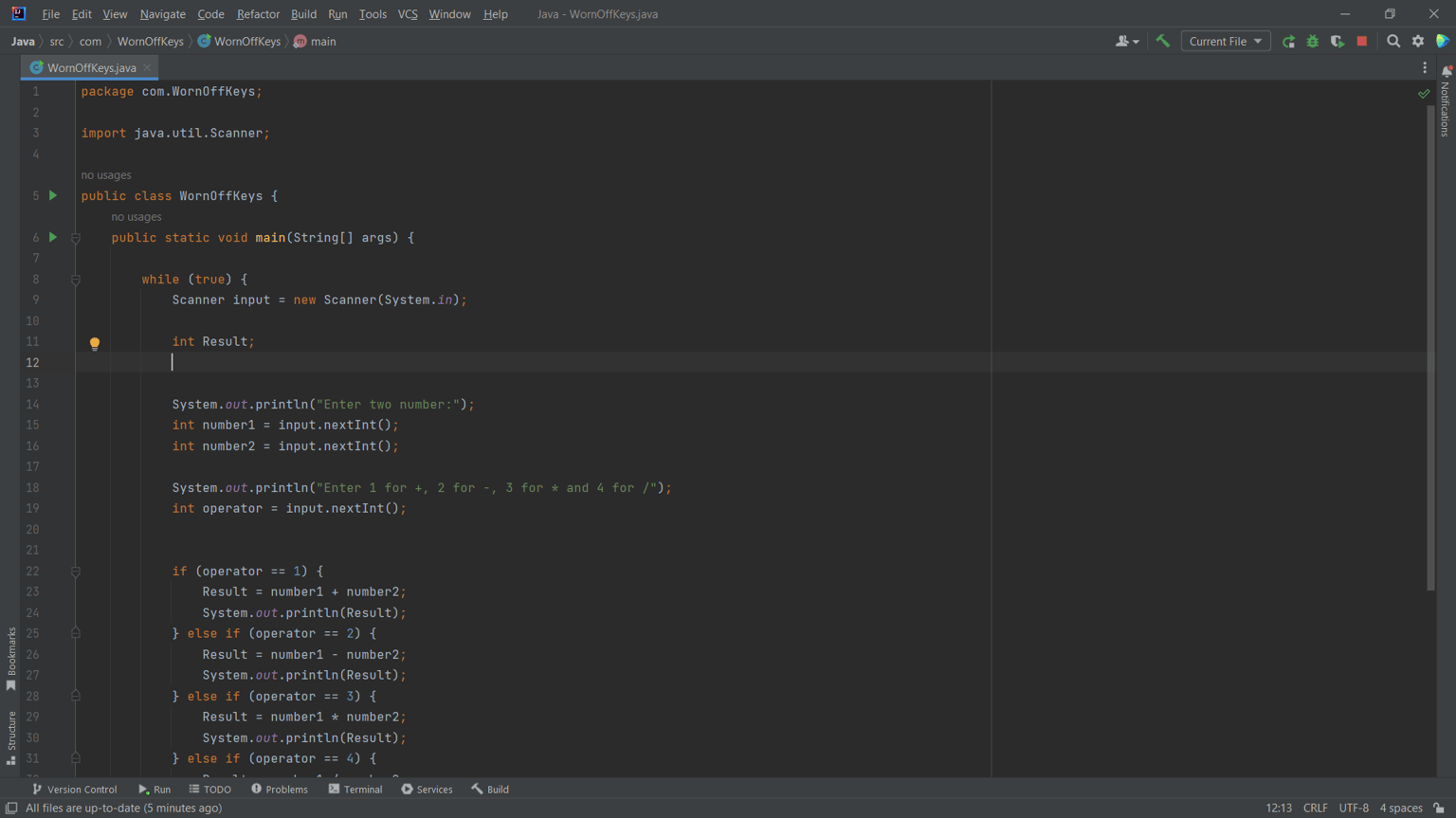Viewport: 1456px width, 818px height.
Task: Click the src breadcrumb
Action: tap(57, 42)
